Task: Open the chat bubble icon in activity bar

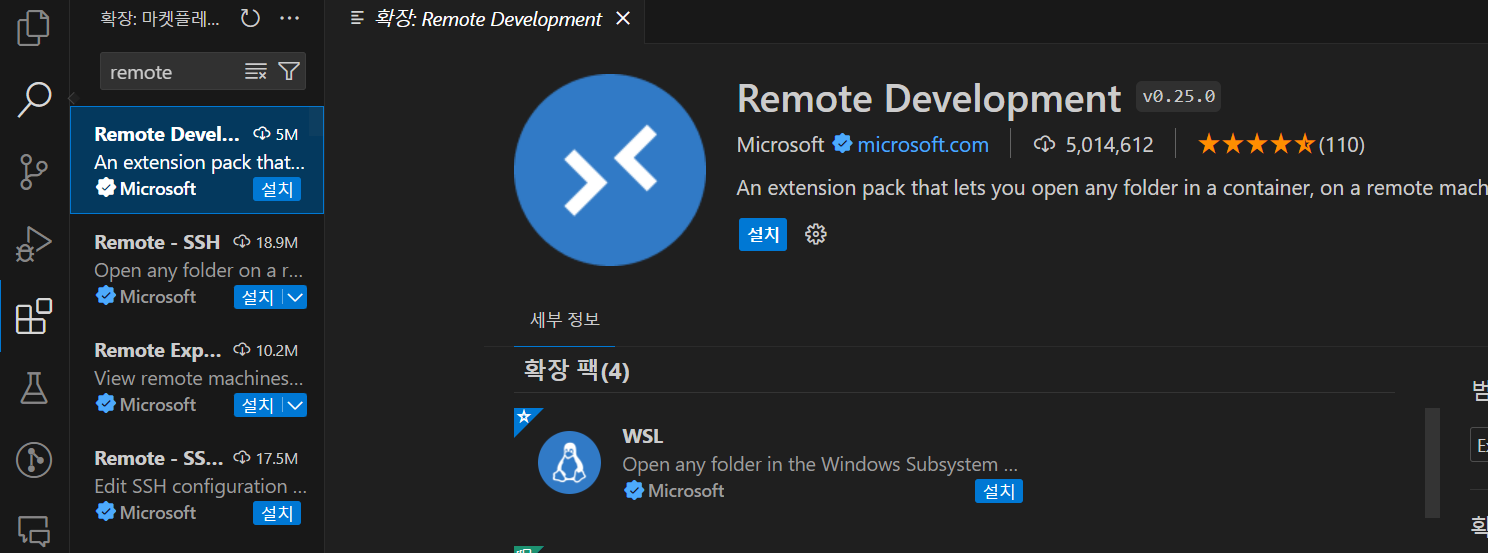Action: point(34,530)
